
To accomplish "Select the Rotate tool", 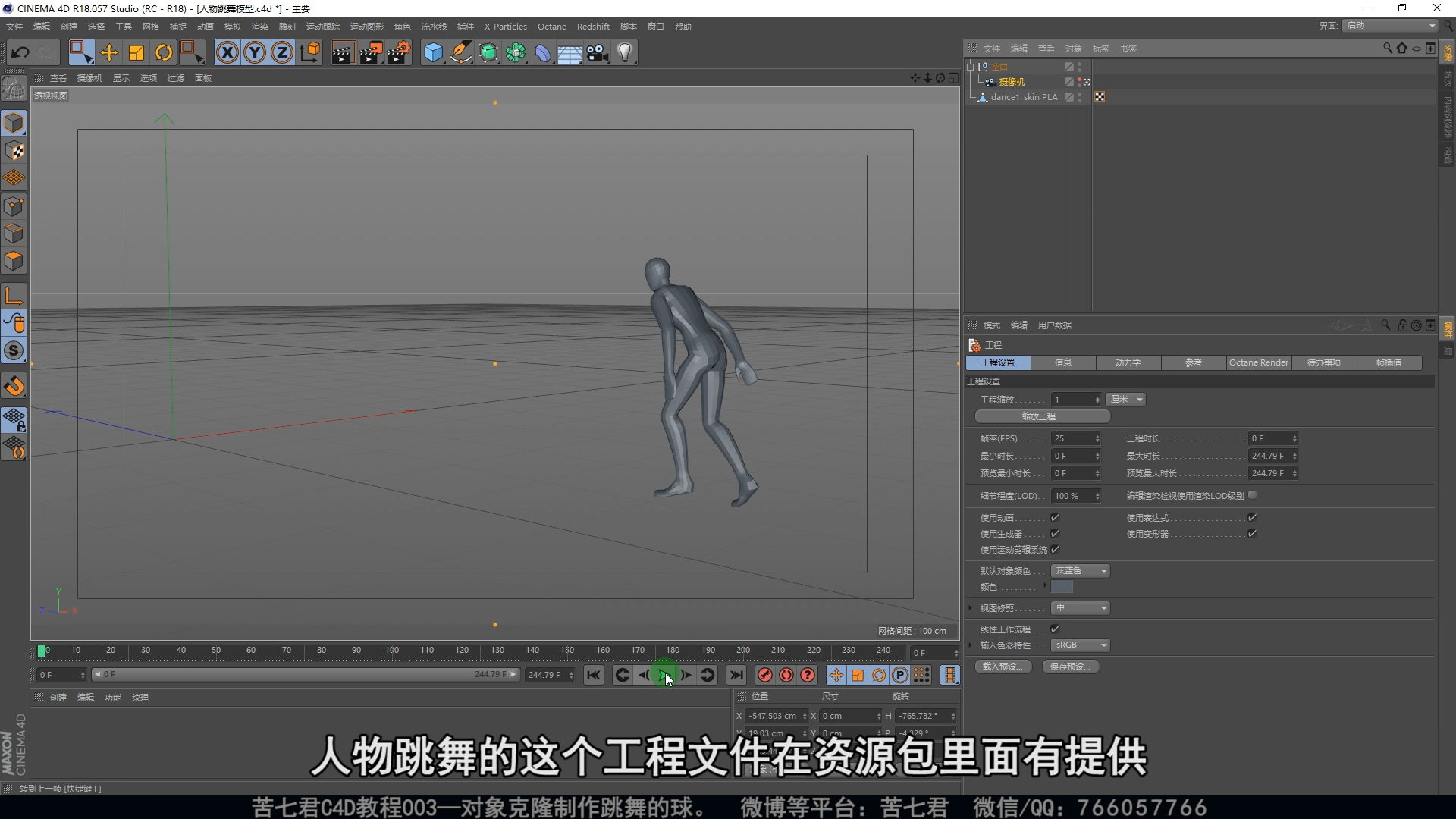I will (x=164, y=52).
